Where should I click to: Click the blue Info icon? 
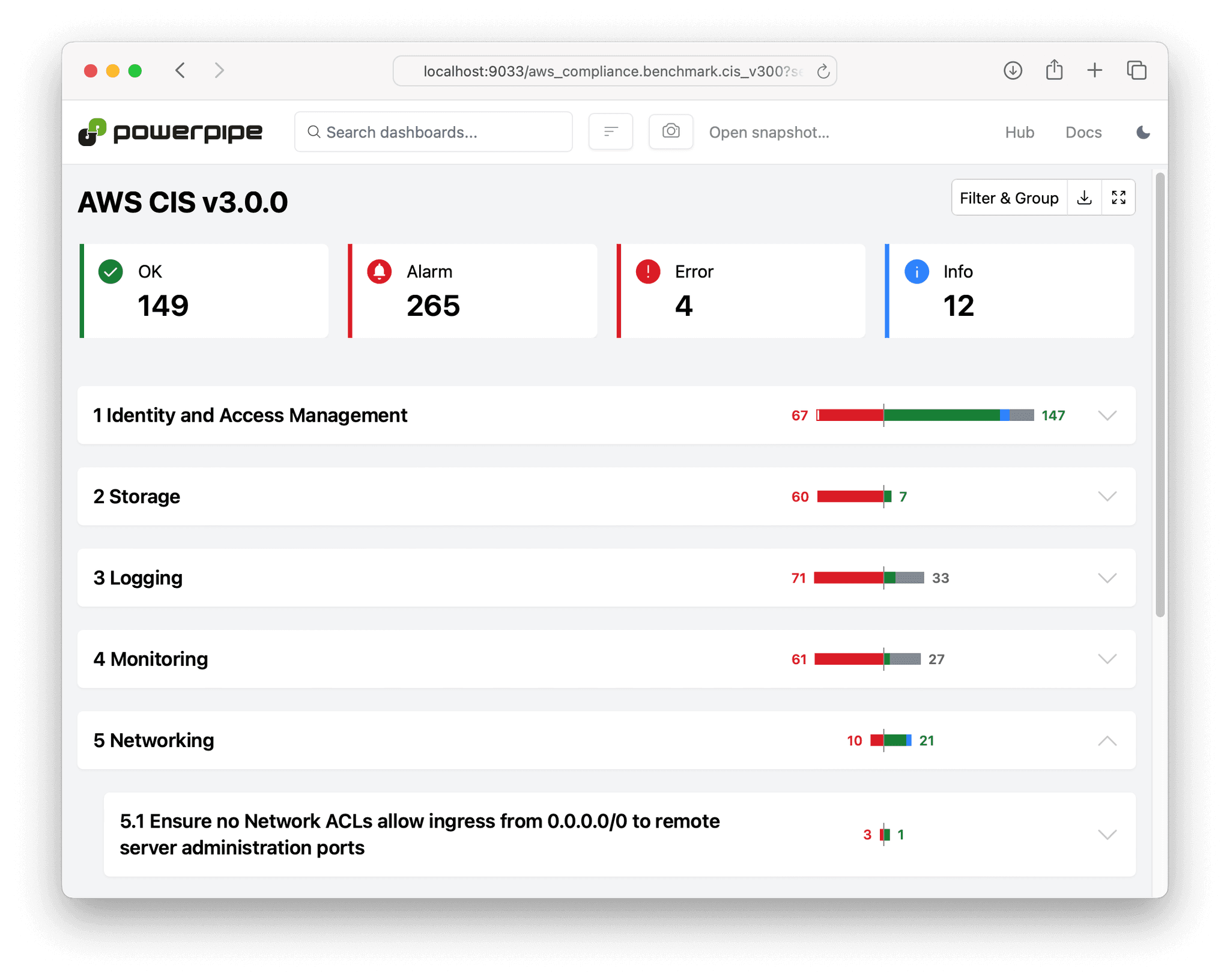coord(915,271)
